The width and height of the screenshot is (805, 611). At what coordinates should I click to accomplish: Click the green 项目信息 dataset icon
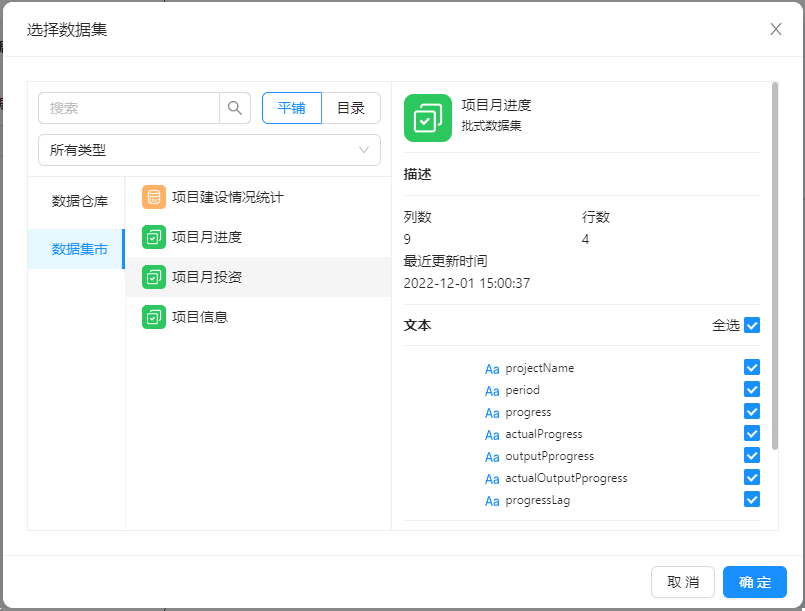click(153, 317)
